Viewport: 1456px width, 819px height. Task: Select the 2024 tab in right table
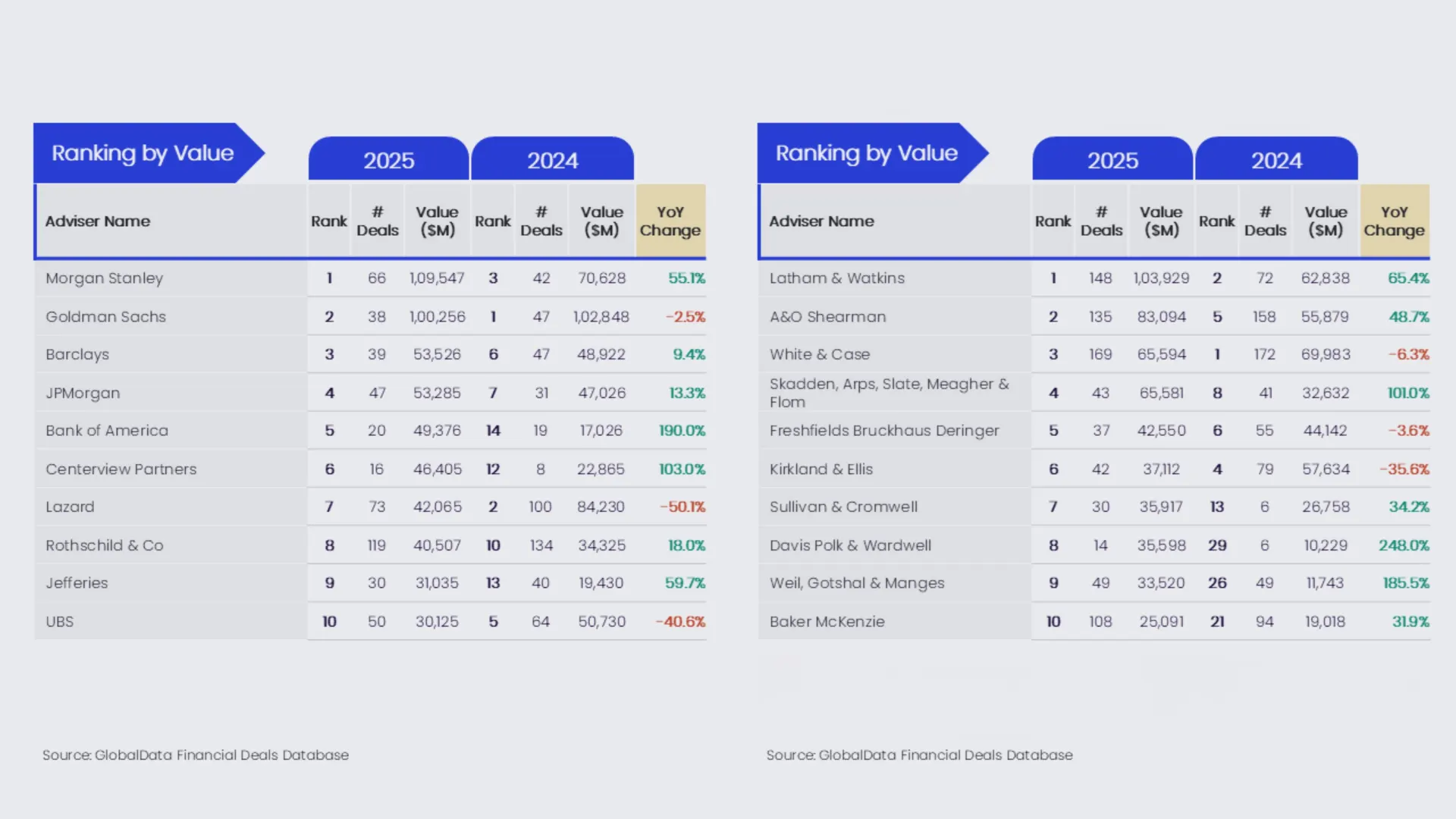click(1276, 160)
